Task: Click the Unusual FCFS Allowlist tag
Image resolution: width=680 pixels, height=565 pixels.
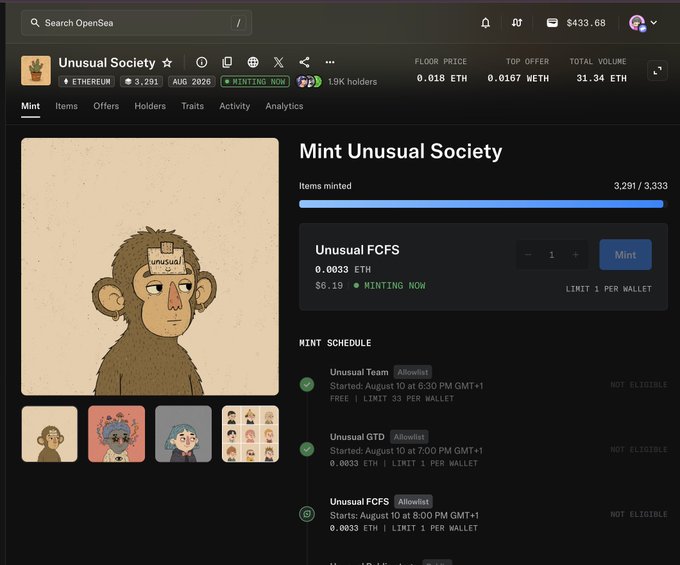Action: (413, 502)
